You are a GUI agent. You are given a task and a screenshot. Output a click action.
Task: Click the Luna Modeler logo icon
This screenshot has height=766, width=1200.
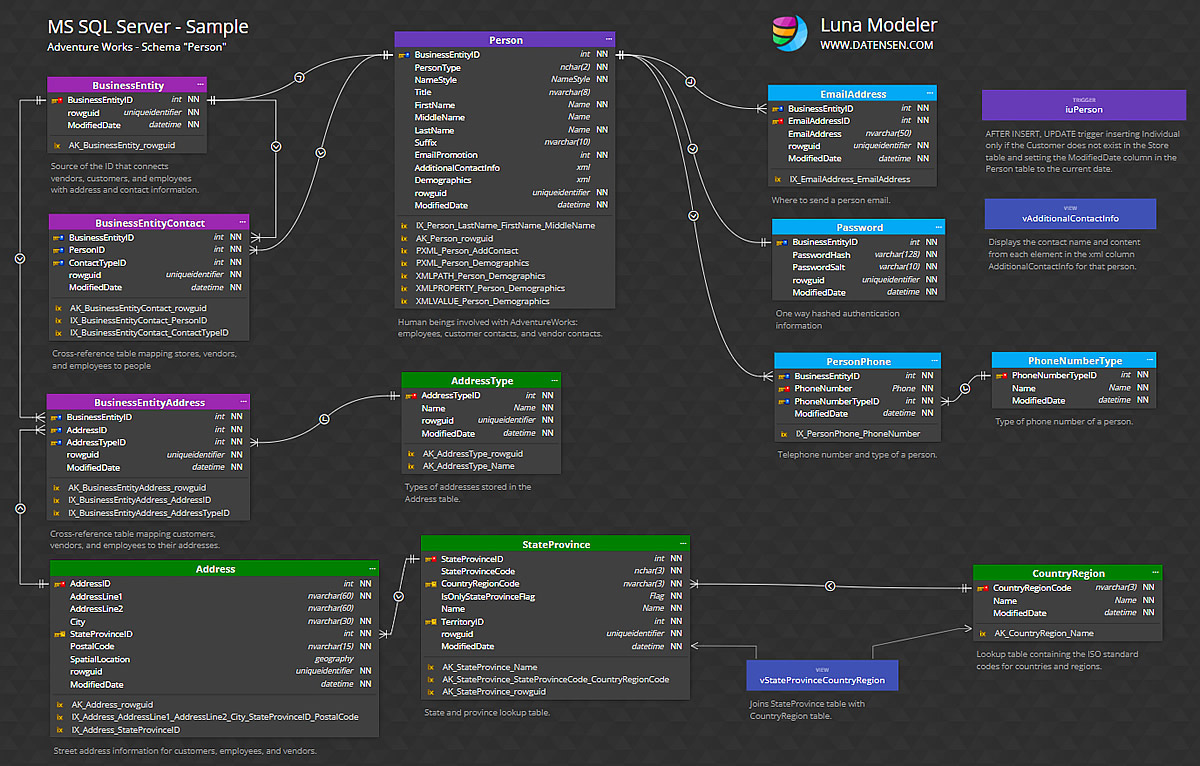pos(790,32)
